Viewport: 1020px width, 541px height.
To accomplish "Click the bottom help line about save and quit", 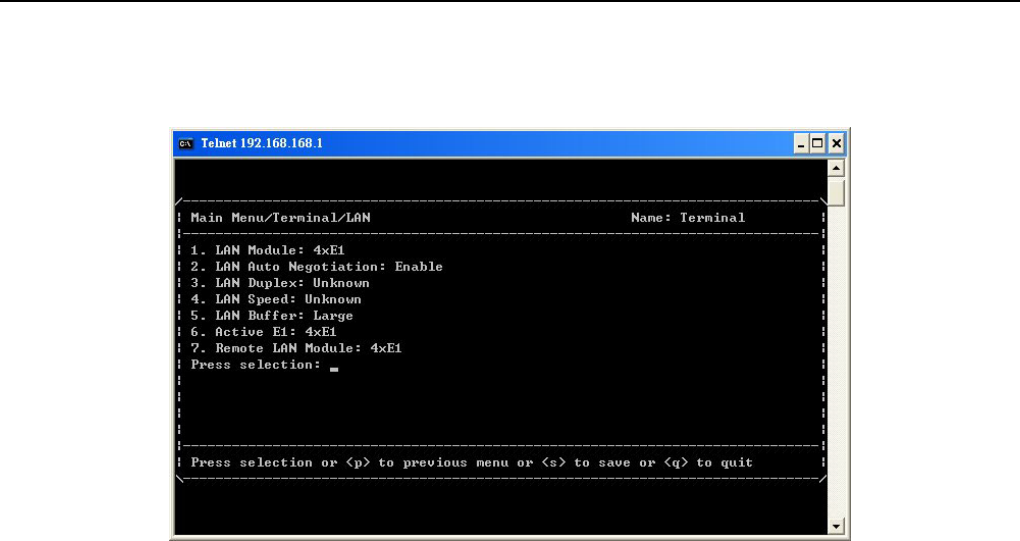I will 471,463.
